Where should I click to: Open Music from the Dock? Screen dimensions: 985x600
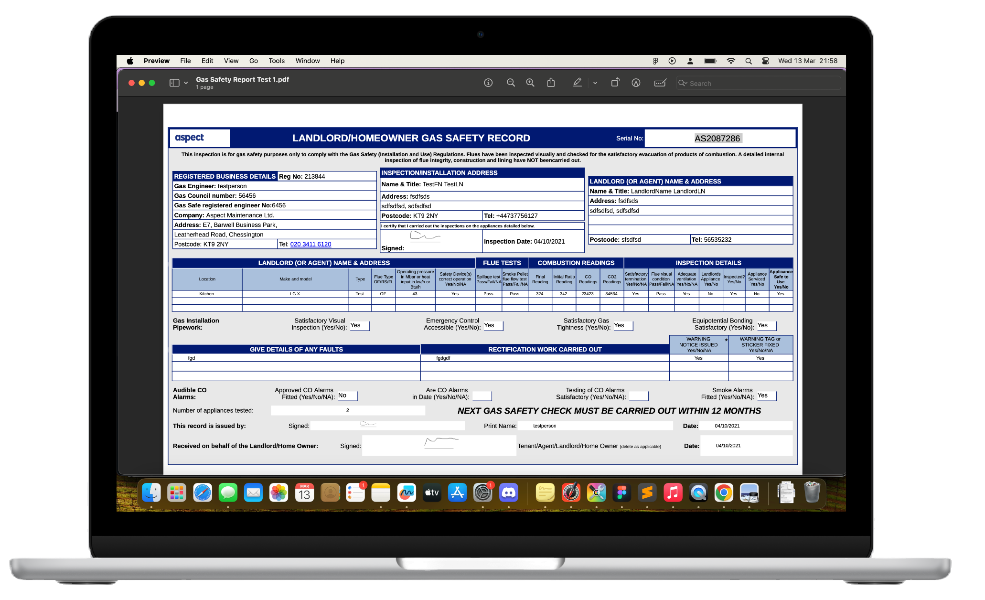673,493
